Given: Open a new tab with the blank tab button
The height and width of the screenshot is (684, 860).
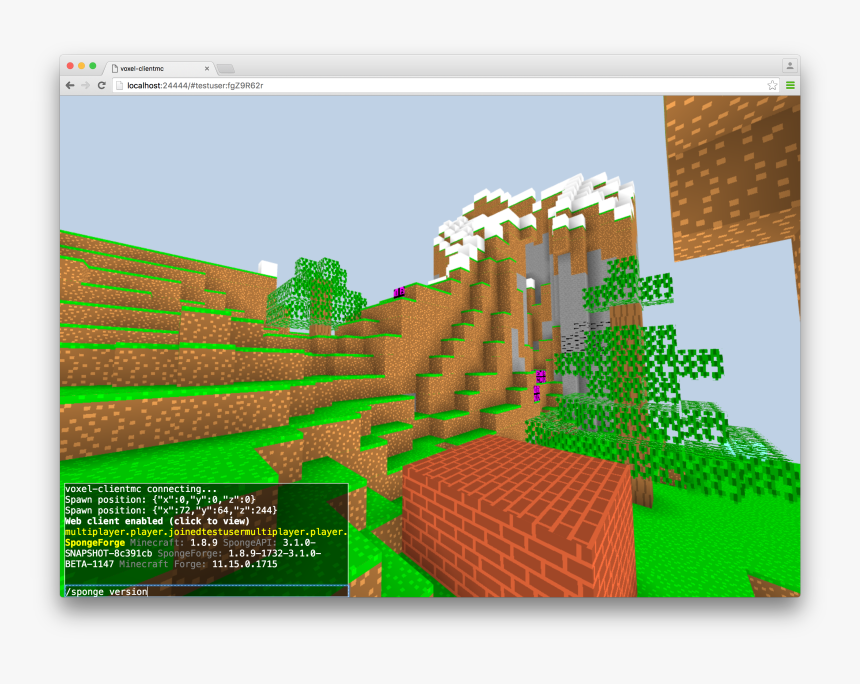Looking at the screenshot, I should [225, 69].
